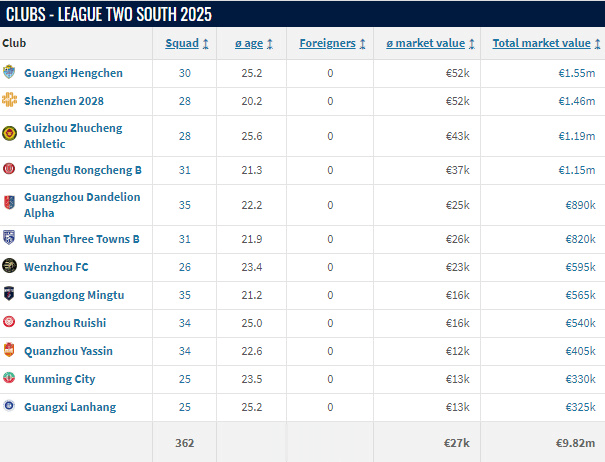Sort by ø market value header
Image resolution: width=605 pixels, height=462 pixels.
coord(426,43)
